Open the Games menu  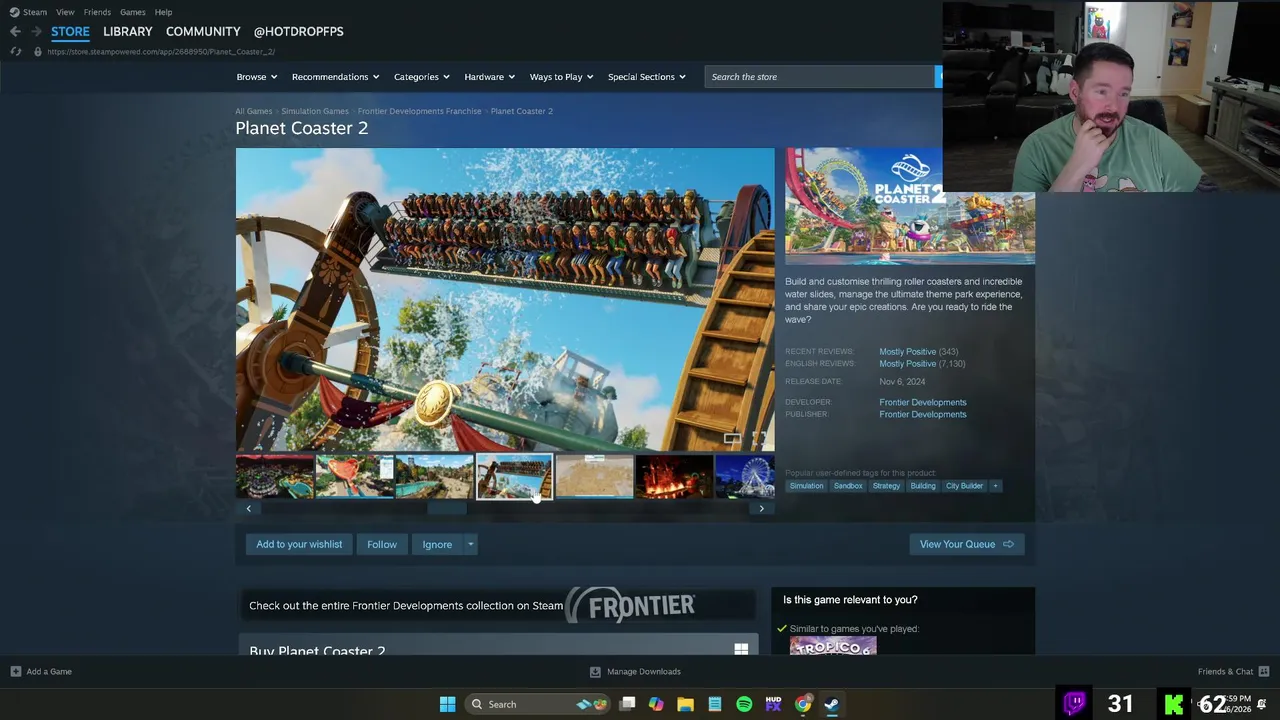tap(132, 12)
